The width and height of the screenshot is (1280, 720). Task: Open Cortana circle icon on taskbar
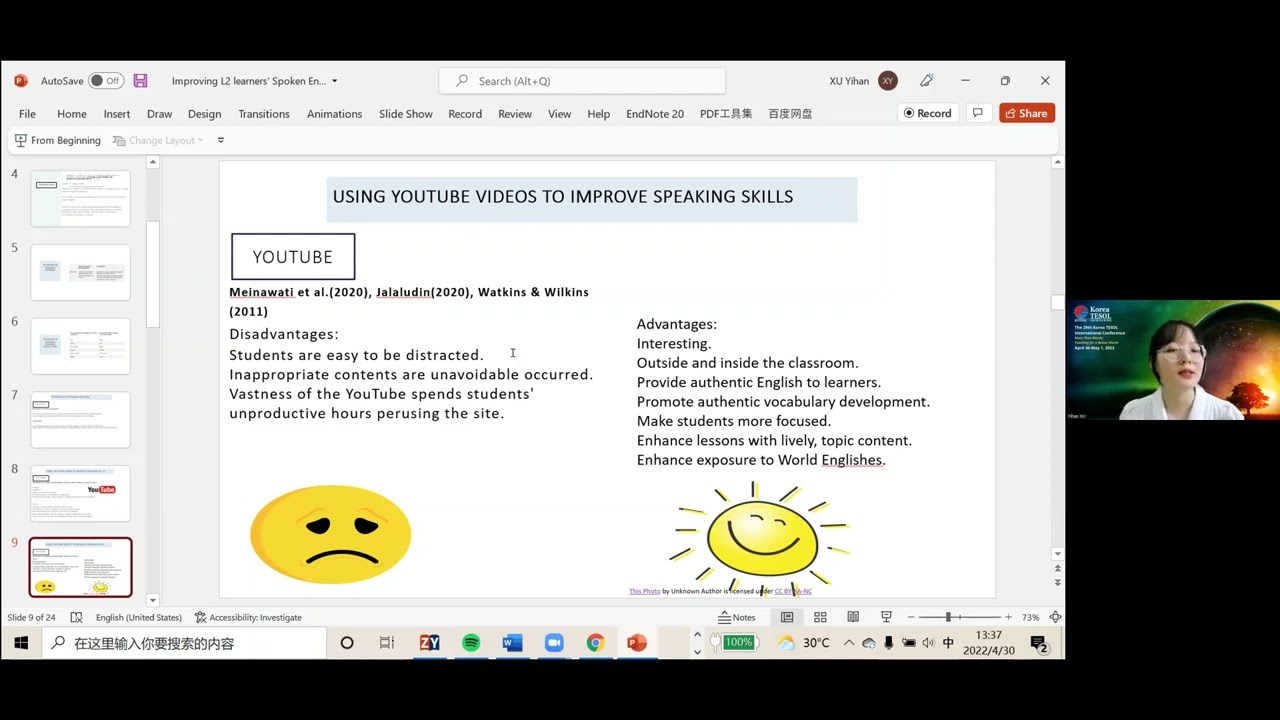tap(347, 643)
